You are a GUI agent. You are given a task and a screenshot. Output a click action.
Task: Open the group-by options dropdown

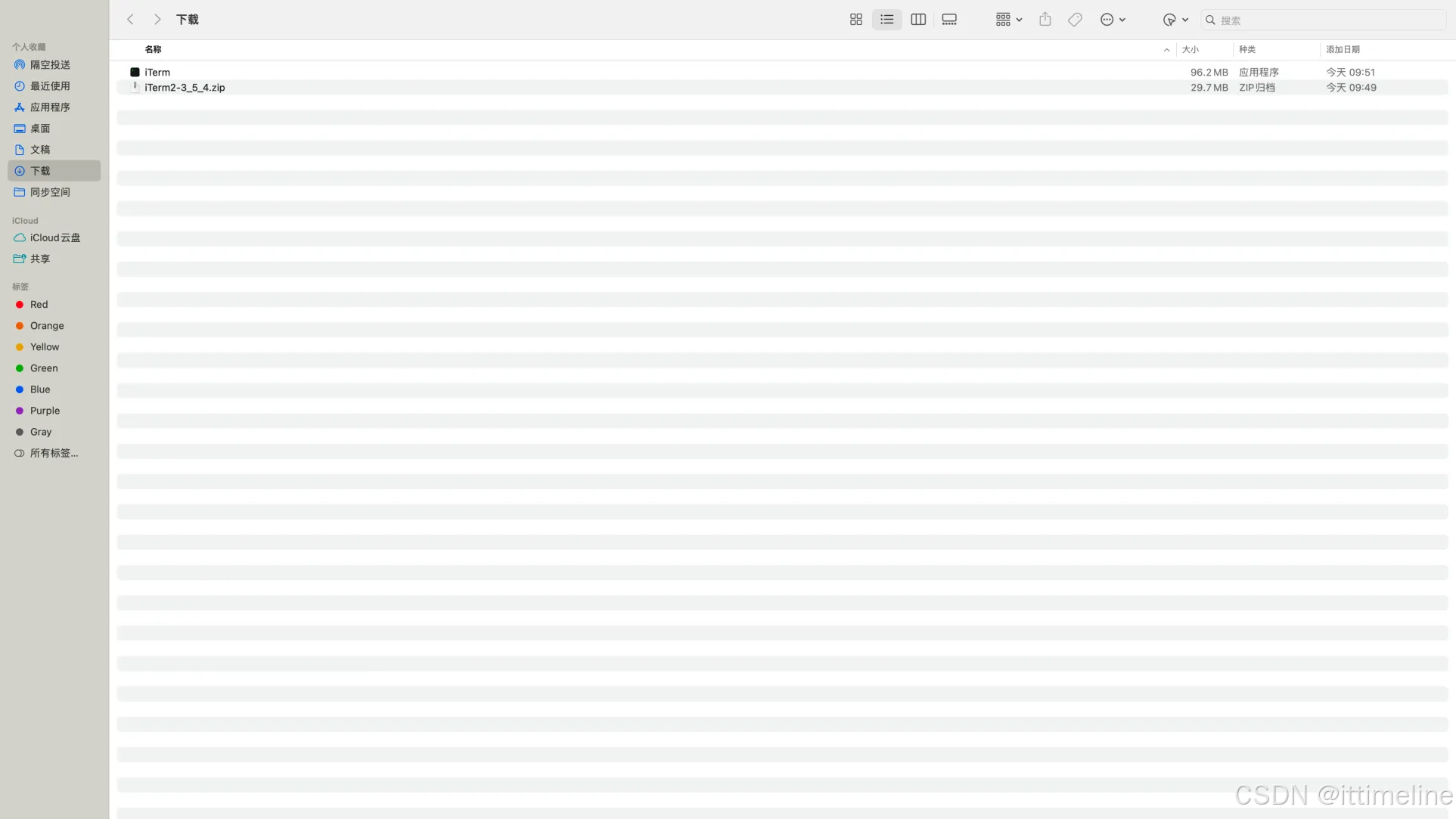pyautogui.click(x=1008, y=20)
